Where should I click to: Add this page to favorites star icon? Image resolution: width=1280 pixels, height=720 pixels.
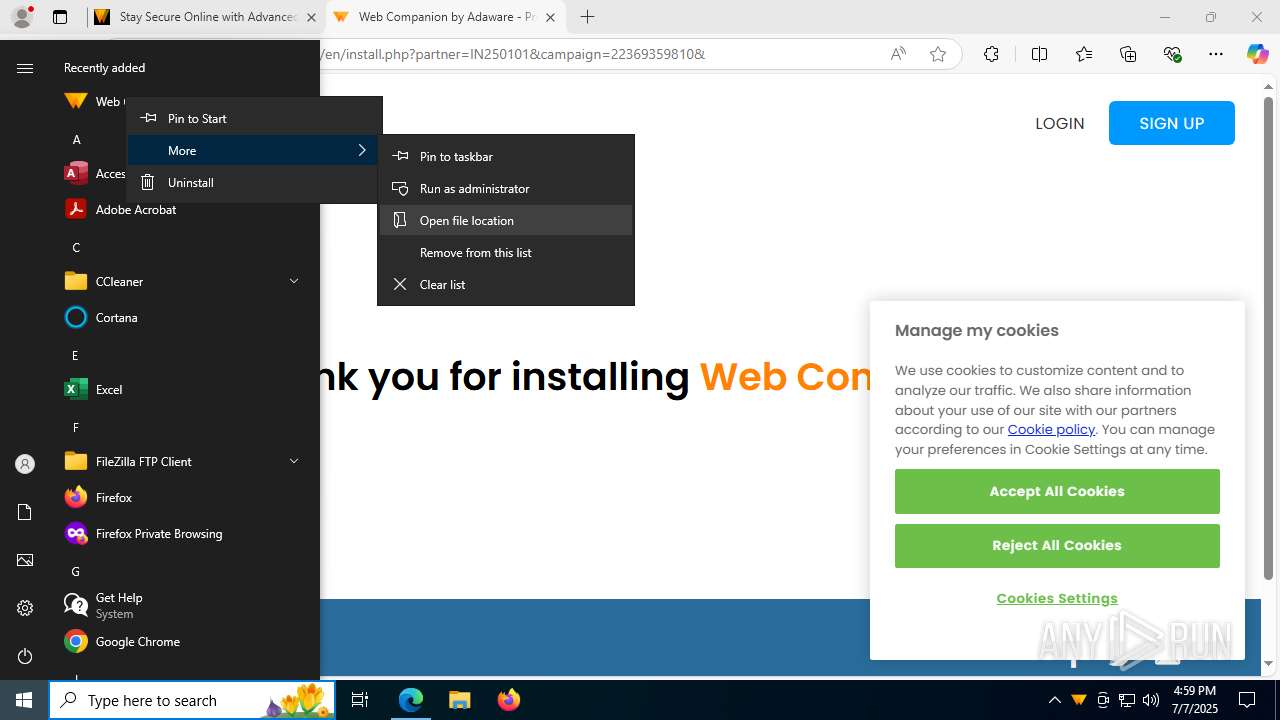[938, 54]
